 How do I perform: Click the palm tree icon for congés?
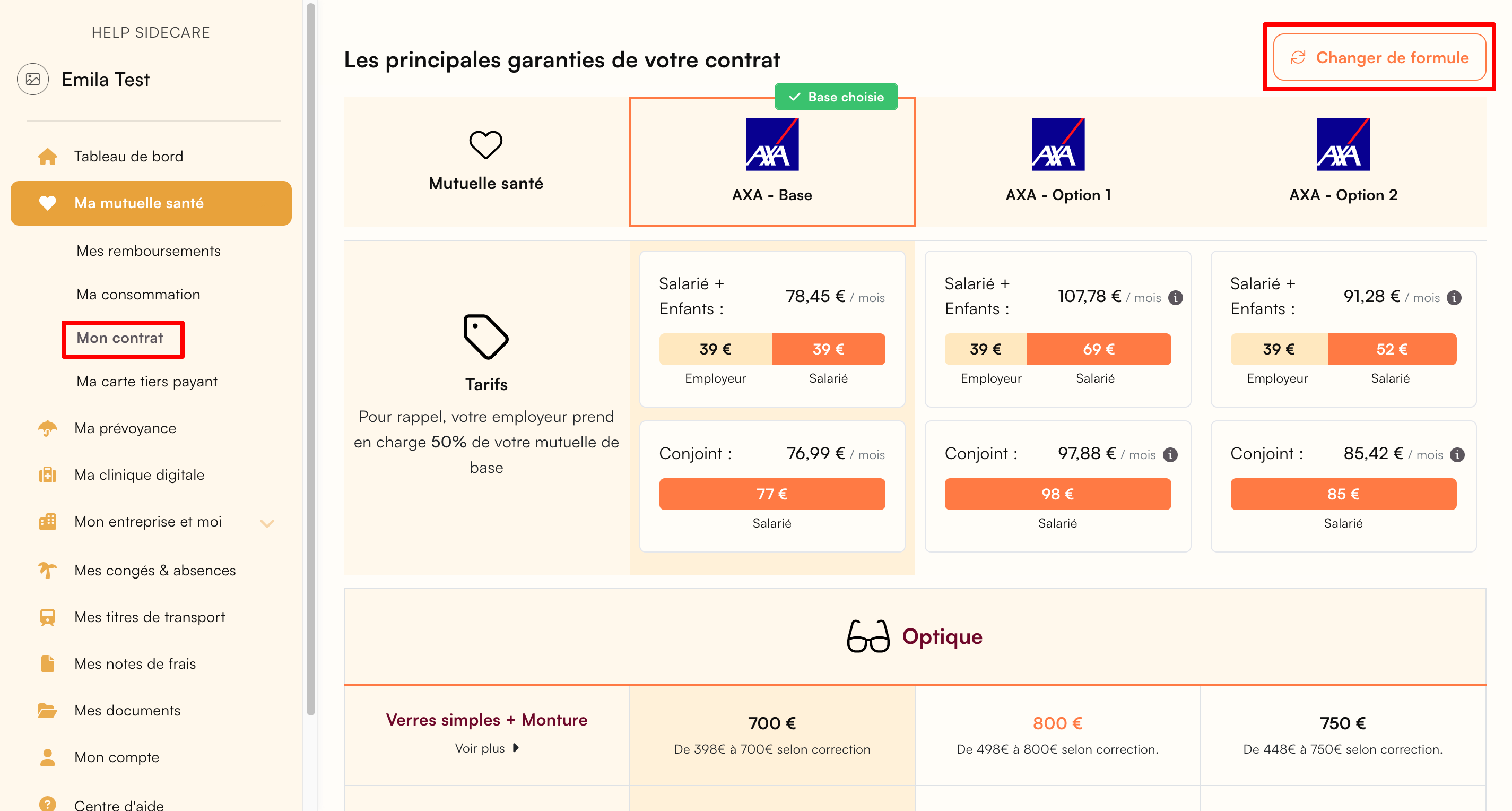click(x=48, y=570)
